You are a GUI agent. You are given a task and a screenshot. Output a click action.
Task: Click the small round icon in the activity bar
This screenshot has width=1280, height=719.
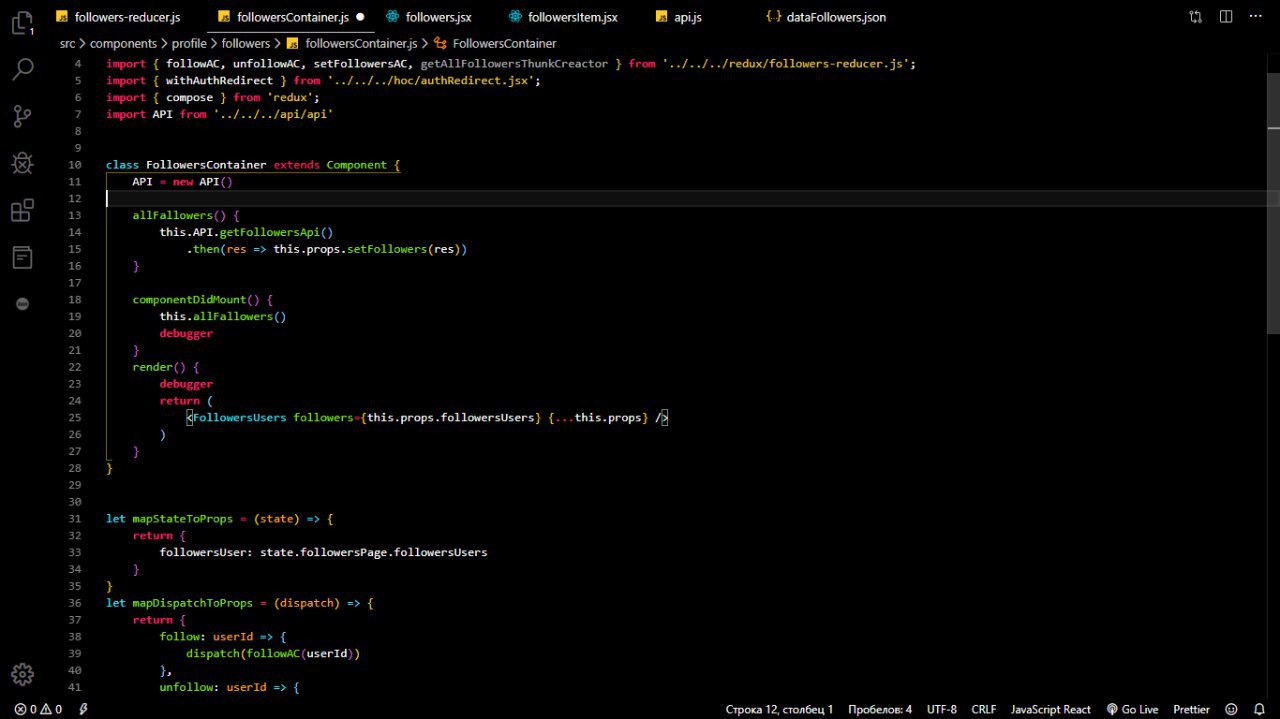22,304
